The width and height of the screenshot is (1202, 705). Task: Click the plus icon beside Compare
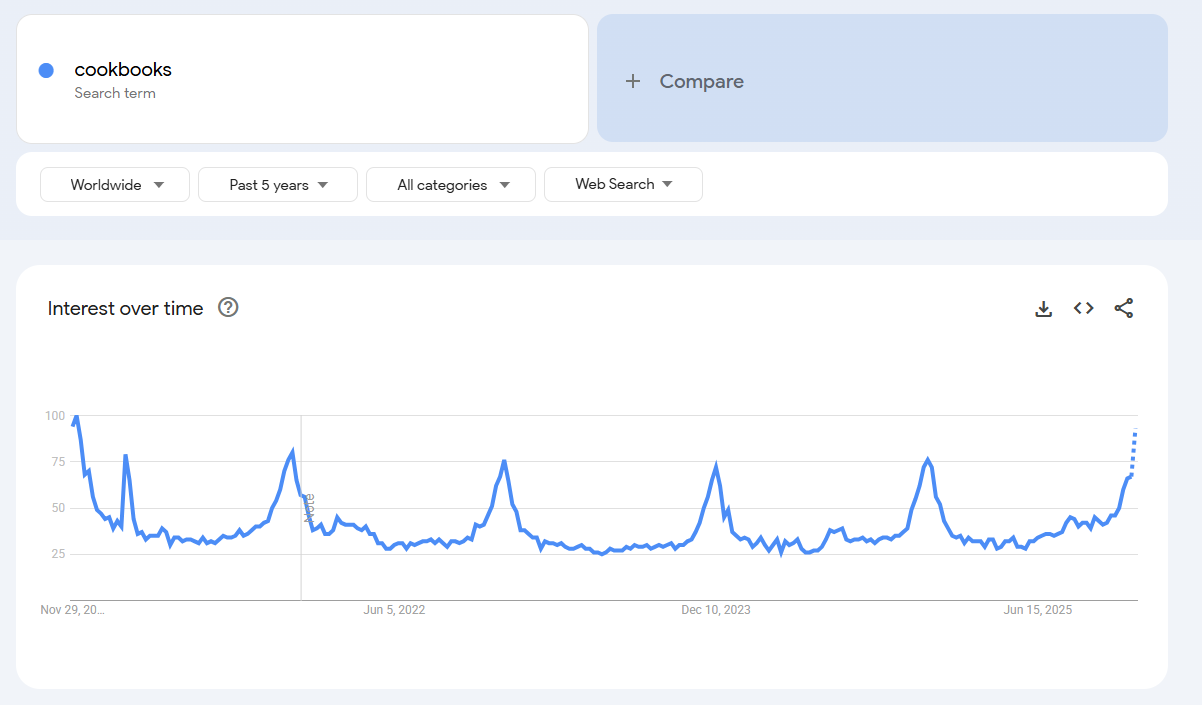coord(632,82)
